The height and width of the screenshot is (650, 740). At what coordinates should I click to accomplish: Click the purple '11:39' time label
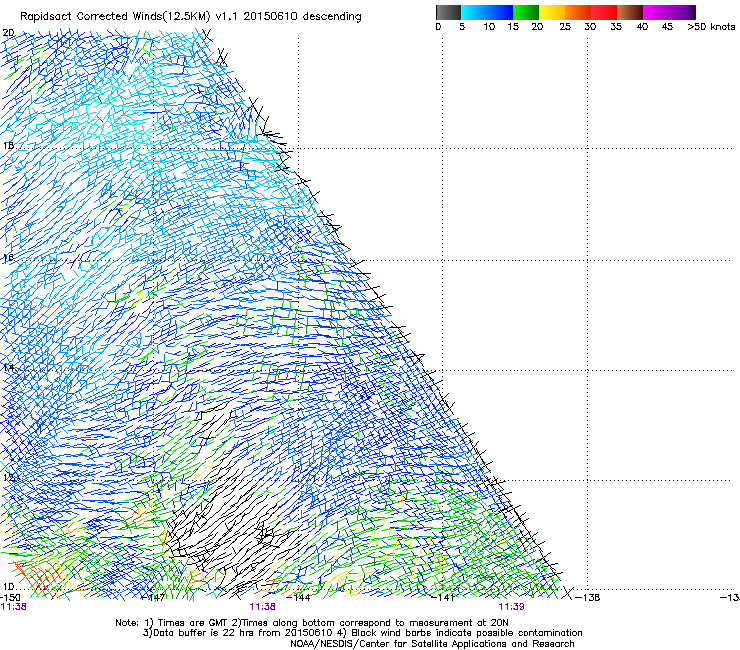tap(511, 607)
